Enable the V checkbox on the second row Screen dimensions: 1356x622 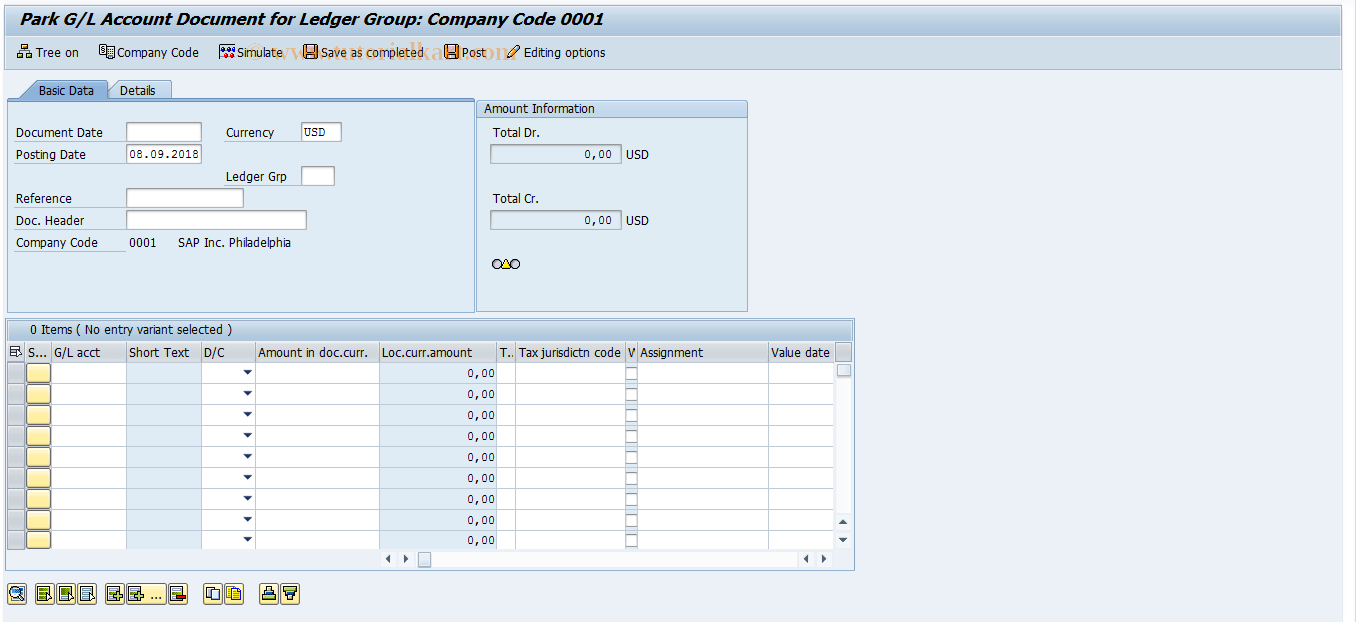[x=631, y=393]
